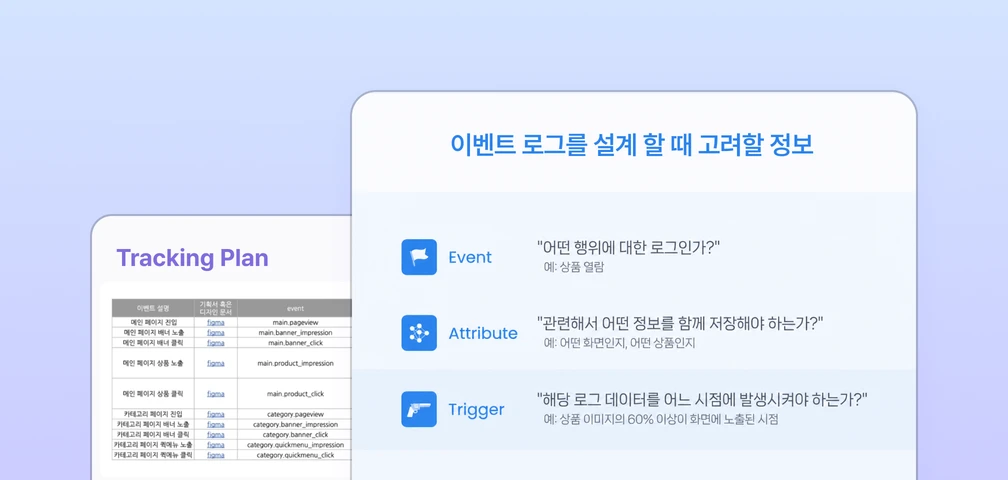The image size is (1008, 480).
Task: Open figma link for category.quickmenu_impression row
Action: [215, 445]
